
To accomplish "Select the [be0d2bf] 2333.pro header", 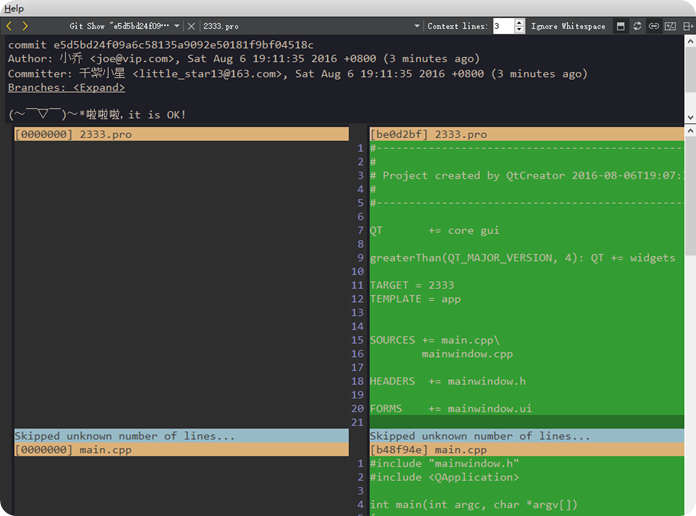I will [526, 134].
